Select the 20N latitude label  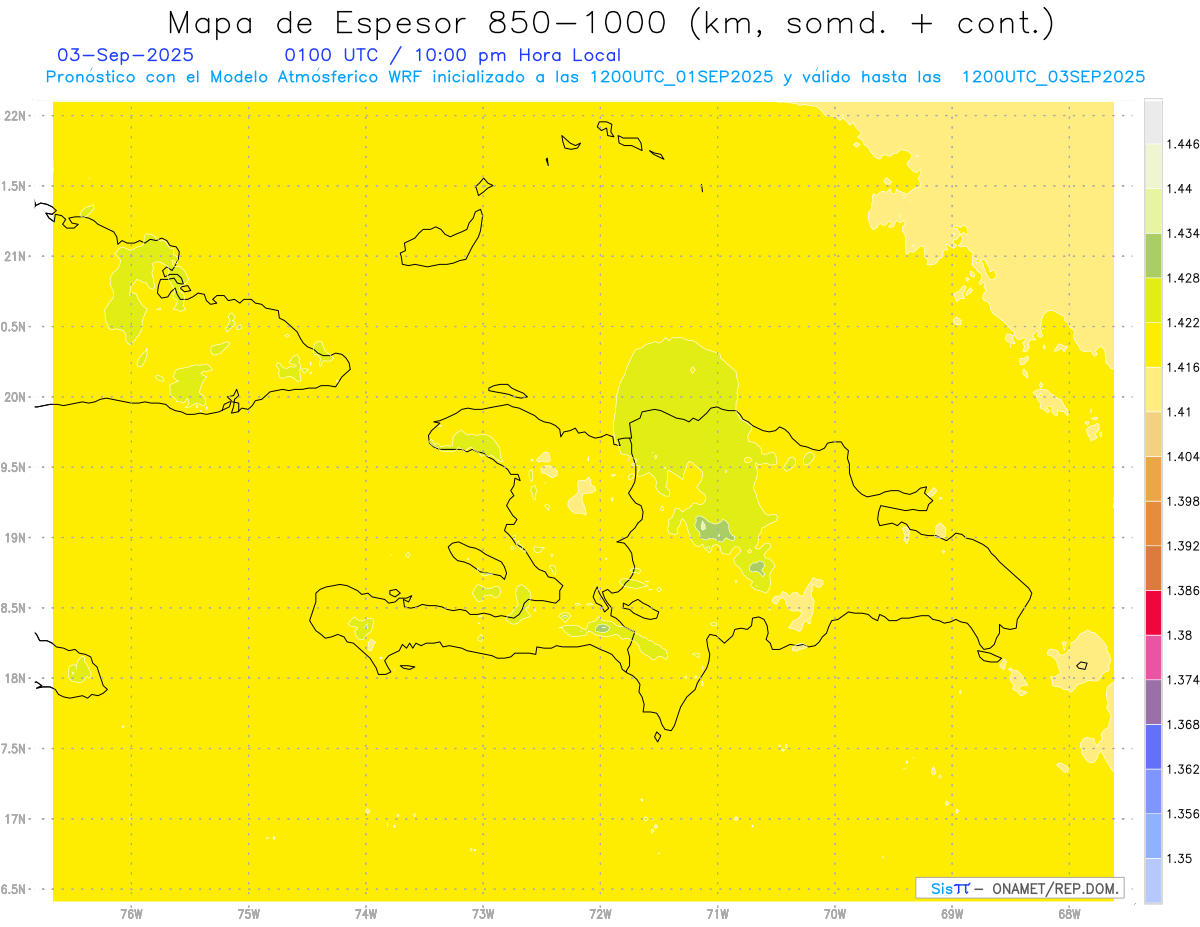[14, 397]
